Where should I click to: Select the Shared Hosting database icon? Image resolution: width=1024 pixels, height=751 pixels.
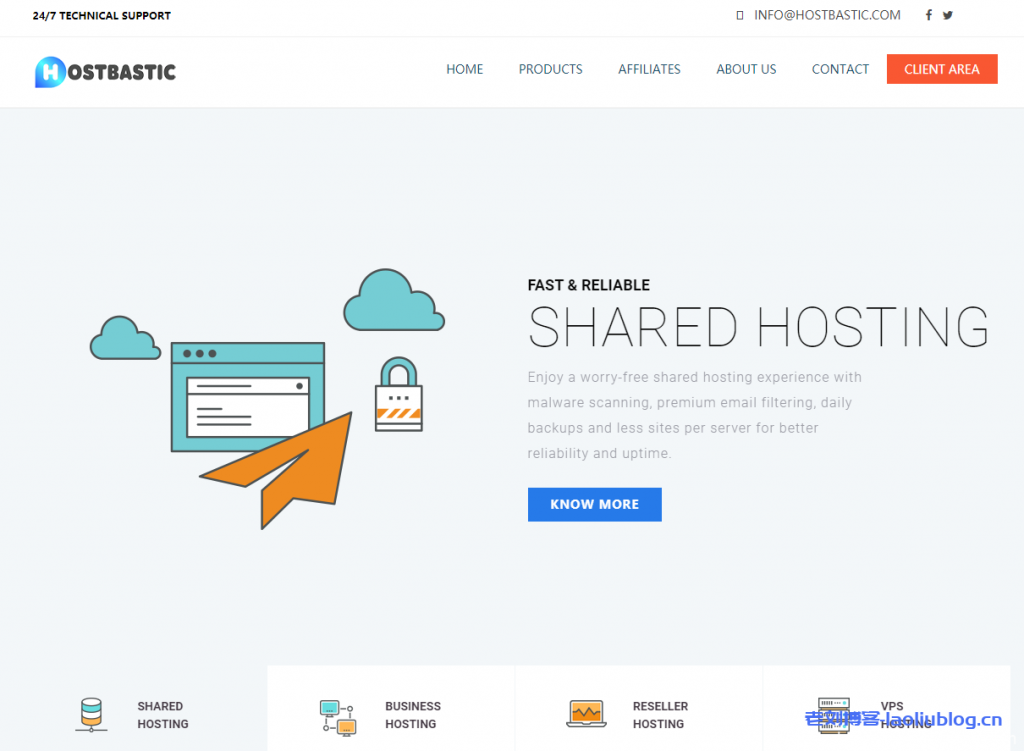click(x=92, y=714)
